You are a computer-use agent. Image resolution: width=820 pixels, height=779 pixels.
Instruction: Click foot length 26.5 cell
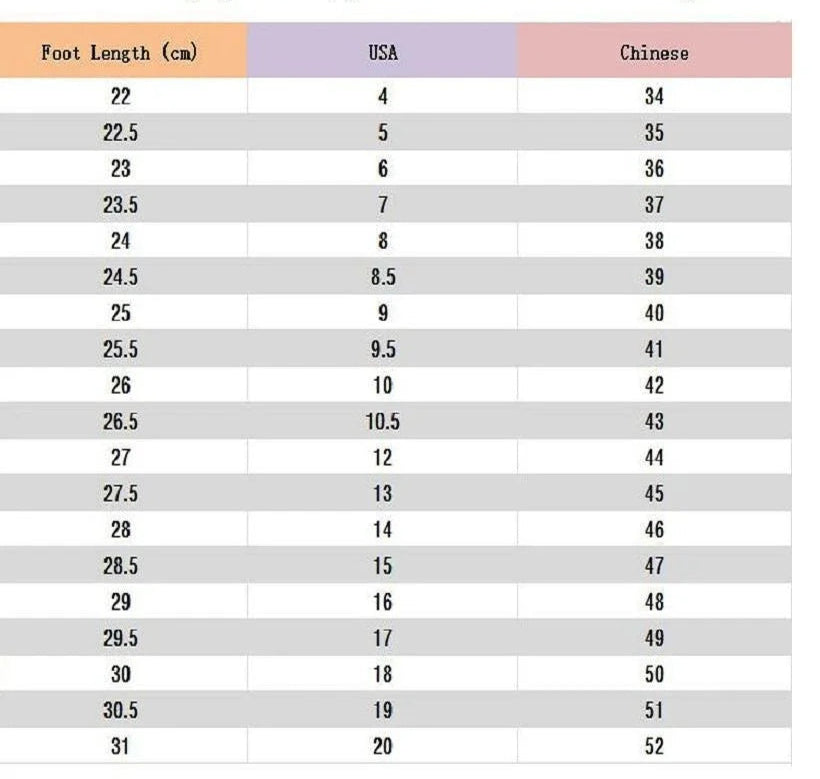[120, 422]
